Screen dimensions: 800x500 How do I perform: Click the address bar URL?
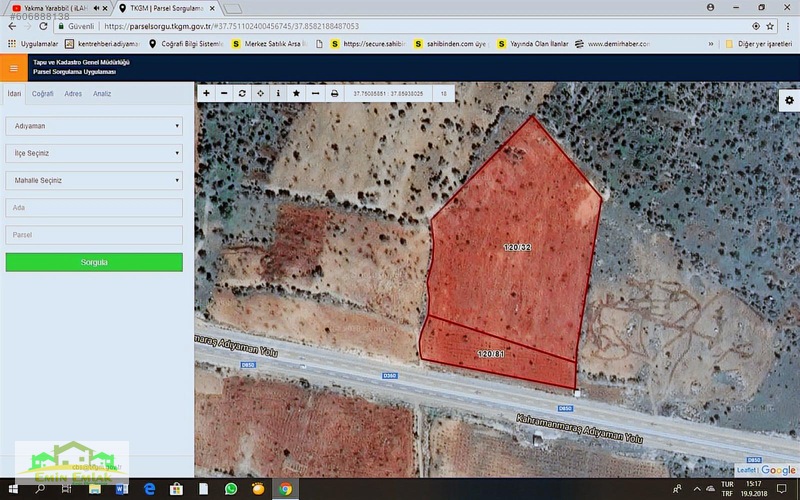[231, 26]
